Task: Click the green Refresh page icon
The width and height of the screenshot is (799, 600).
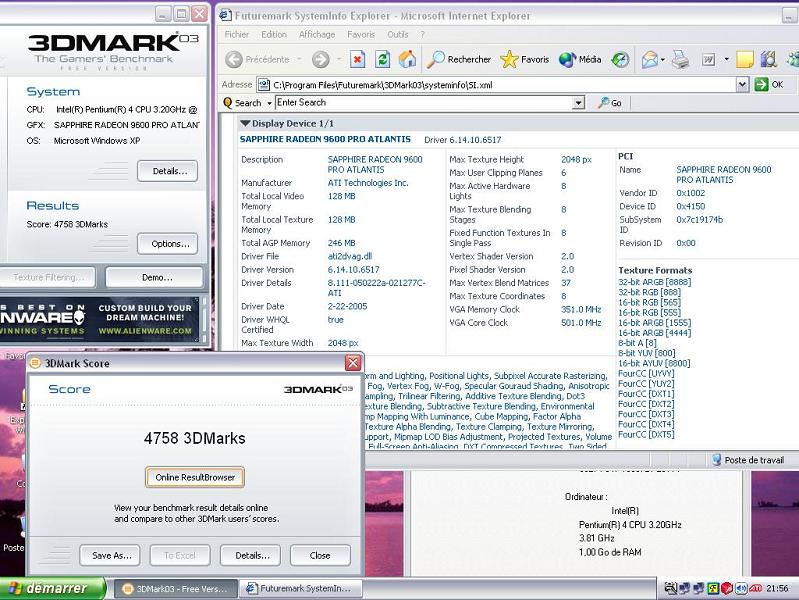Action: (382, 60)
